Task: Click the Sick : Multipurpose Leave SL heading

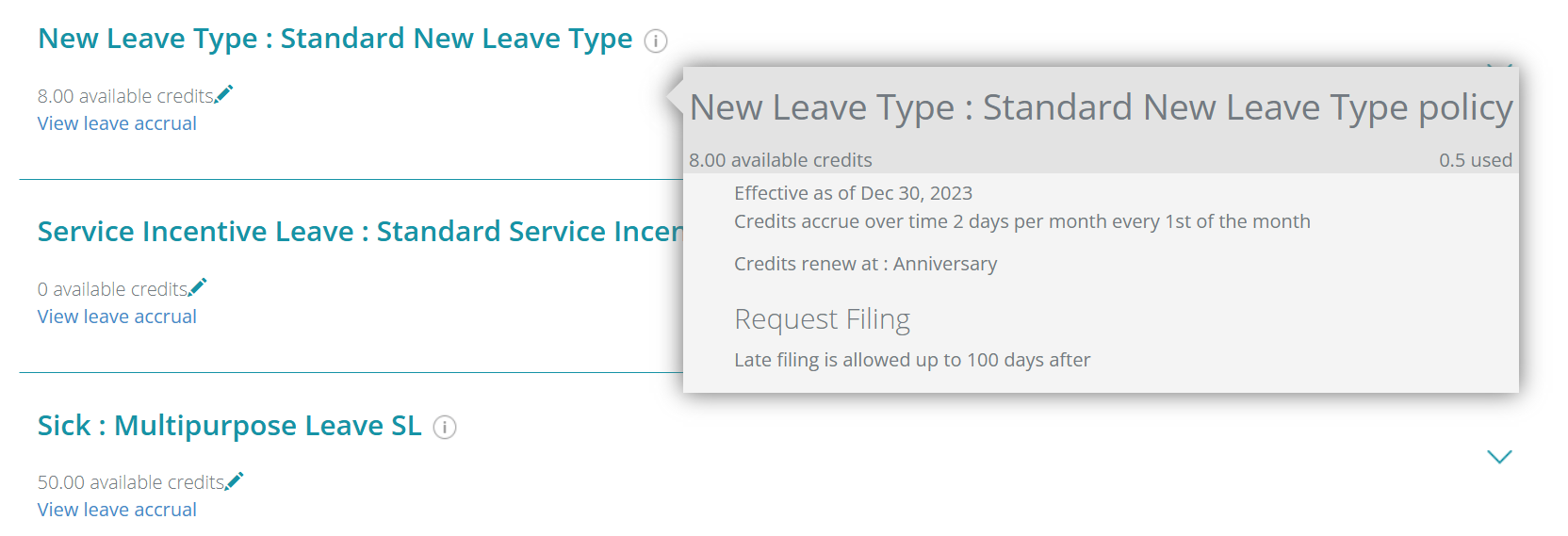Action: (229, 426)
